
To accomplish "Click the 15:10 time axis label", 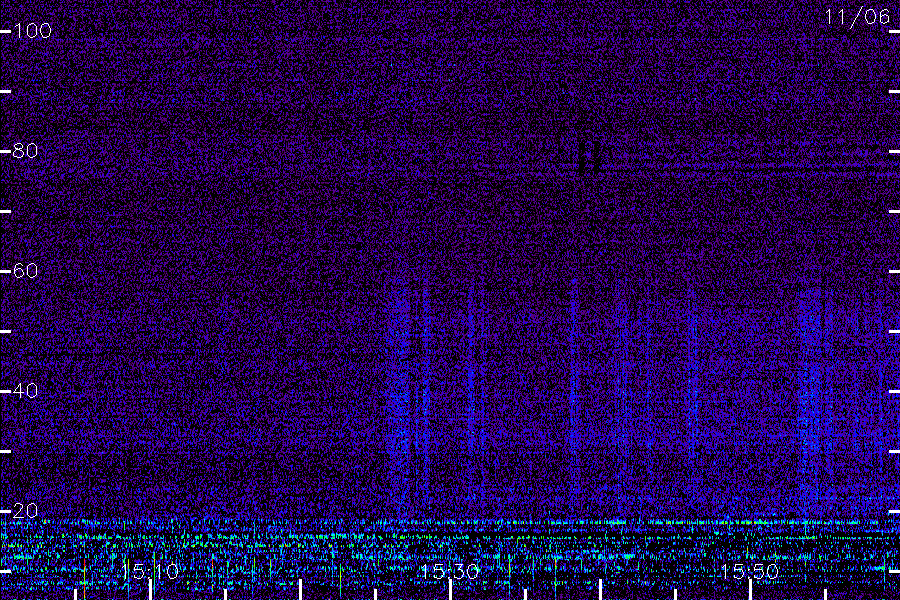I will (x=150, y=571).
